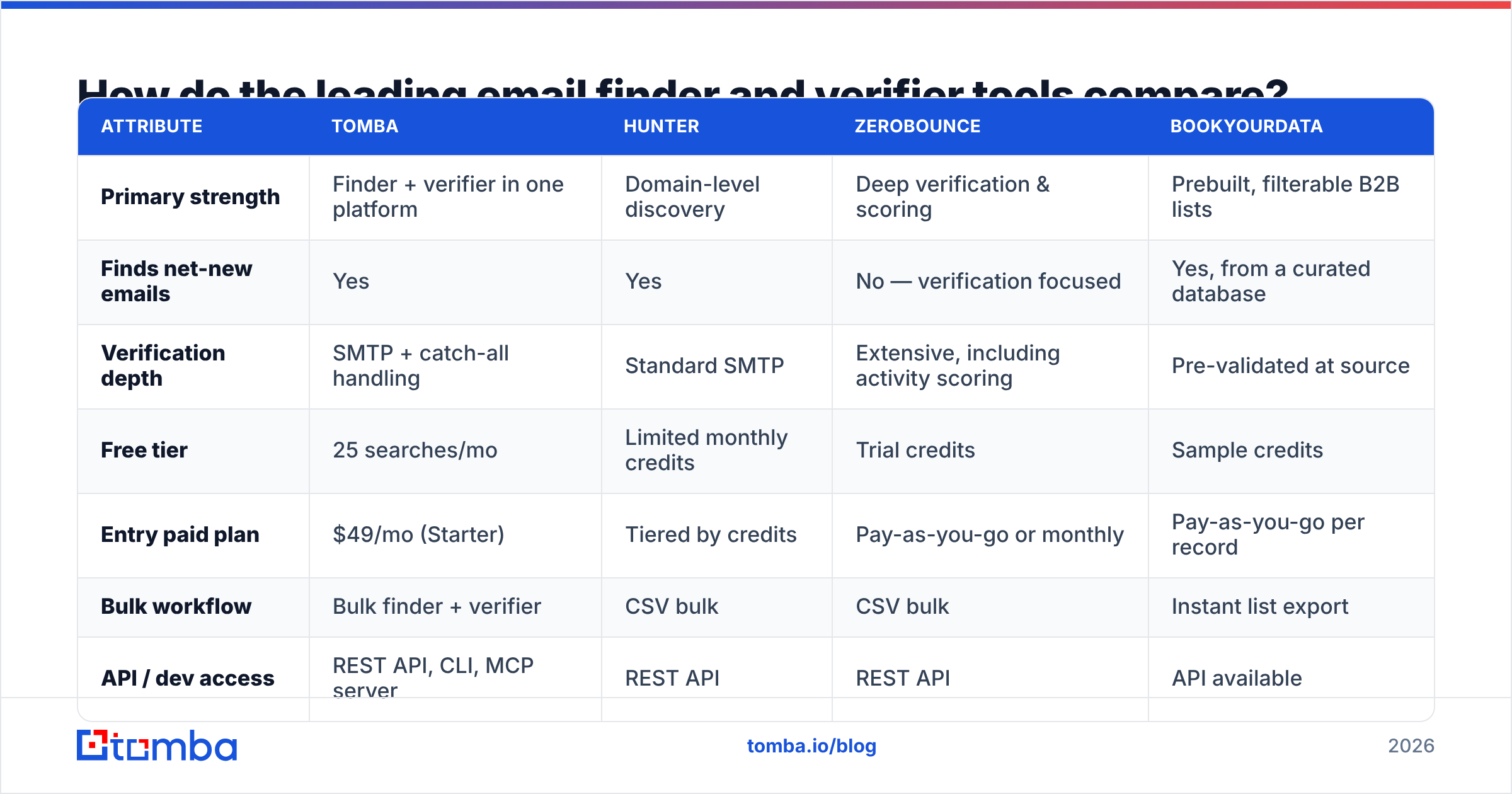Click the 2026 year label
This screenshot has height=794, width=1512.
pos(1411,746)
